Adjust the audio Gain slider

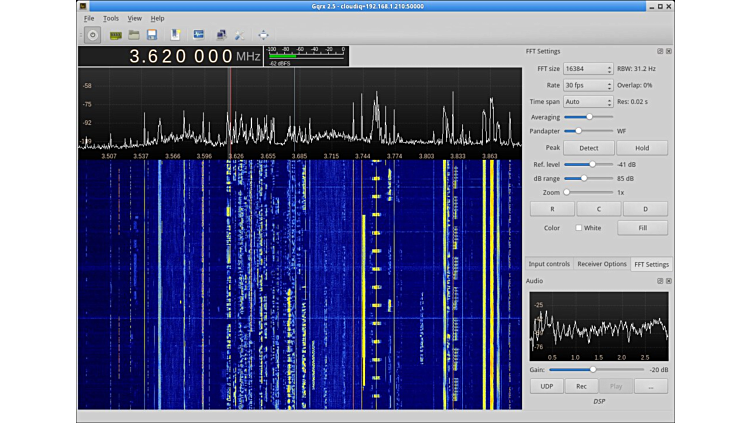click(x=593, y=369)
